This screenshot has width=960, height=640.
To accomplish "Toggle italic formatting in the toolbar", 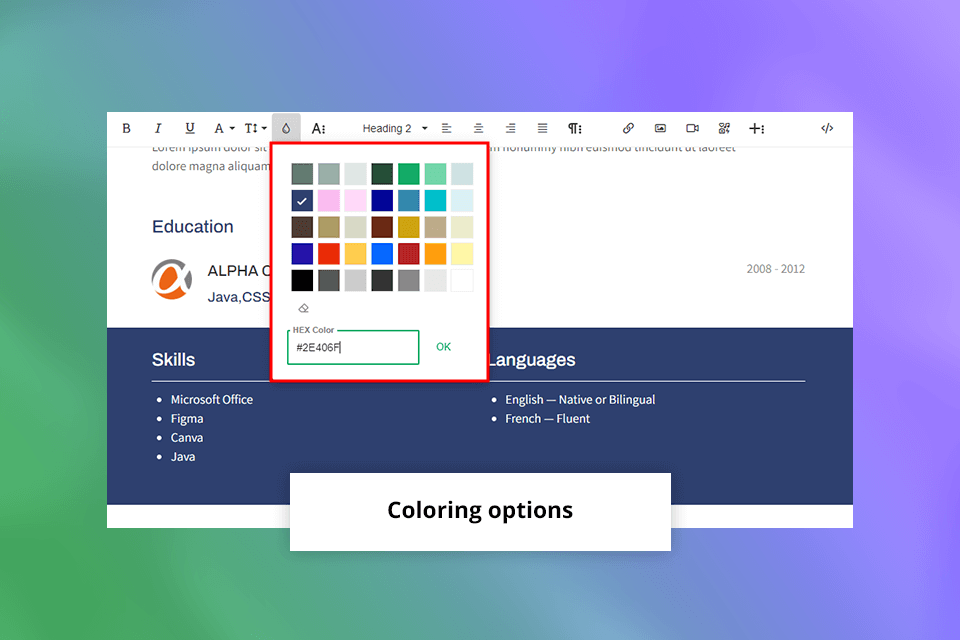I will tap(158, 129).
